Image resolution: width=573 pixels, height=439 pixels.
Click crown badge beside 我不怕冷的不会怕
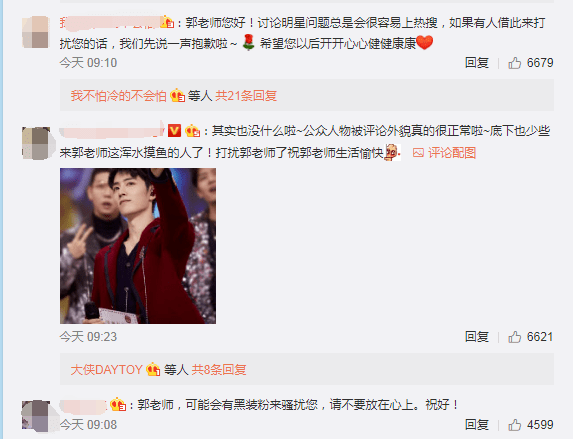coord(178,96)
